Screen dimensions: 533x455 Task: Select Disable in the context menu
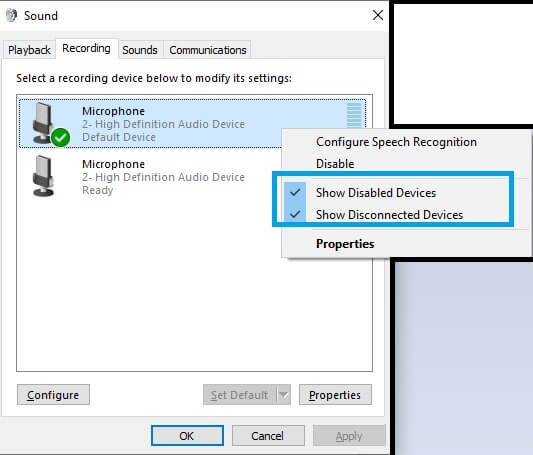(x=335, y=164)
